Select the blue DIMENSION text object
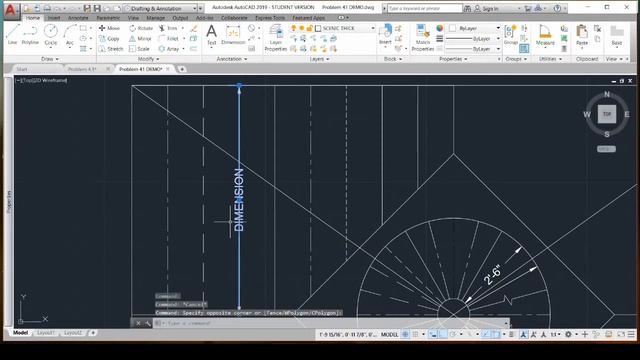Screen dimensions: 640x360 point(239,200)
